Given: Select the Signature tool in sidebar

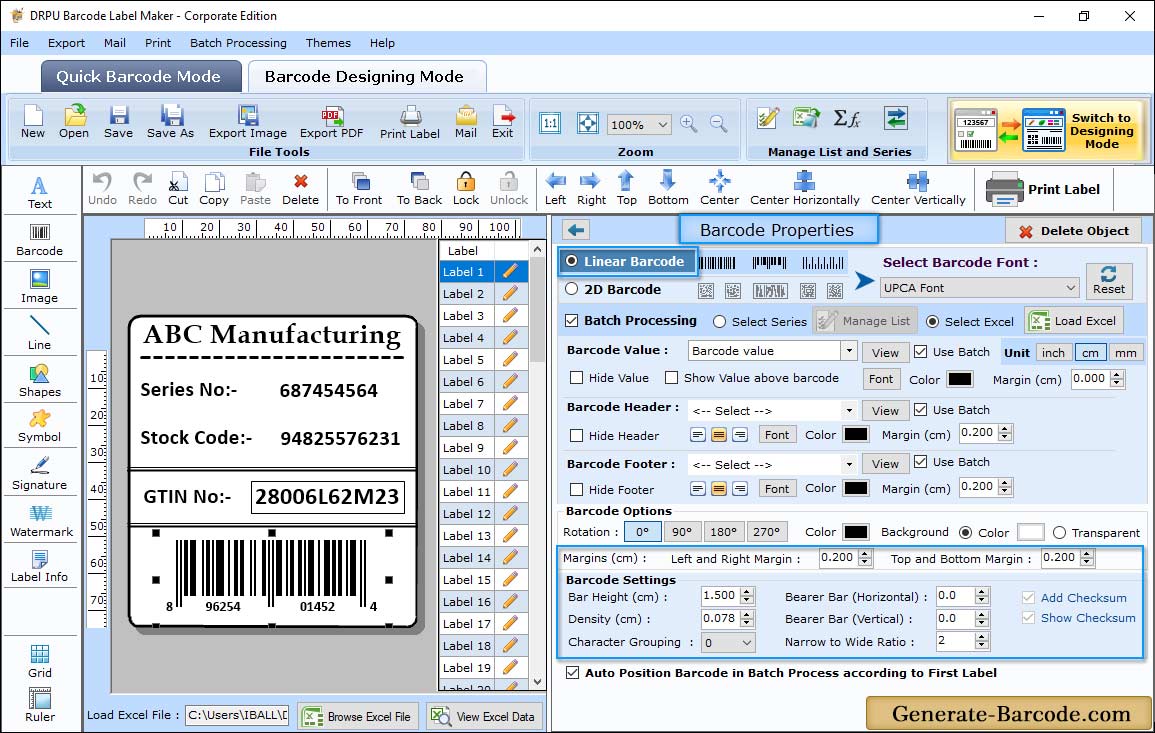Looking at the screenshot, I should [40, 474].
